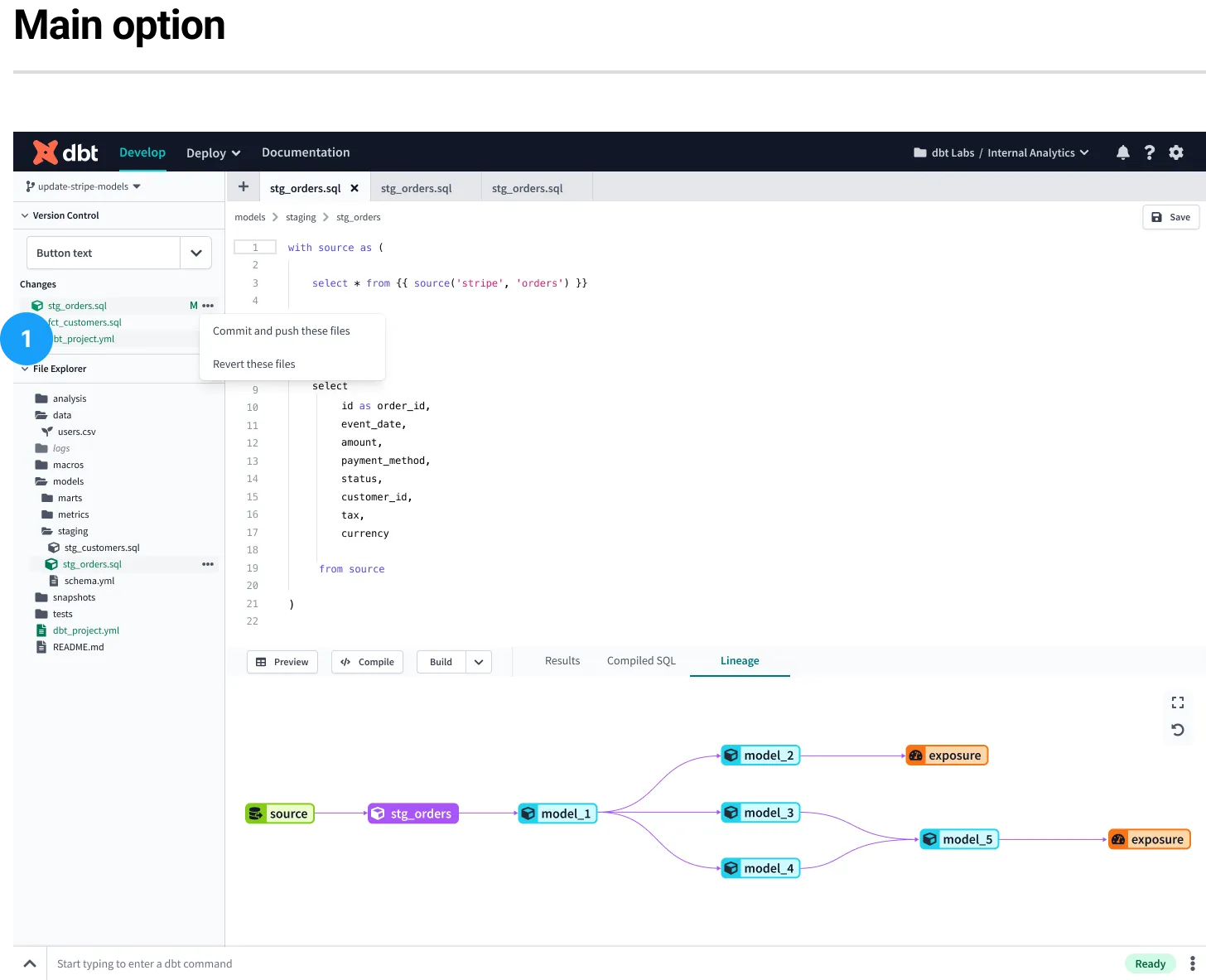This screenshot has width=1206, height=980.
Task: Click the Button text main button
Action: 104,253
